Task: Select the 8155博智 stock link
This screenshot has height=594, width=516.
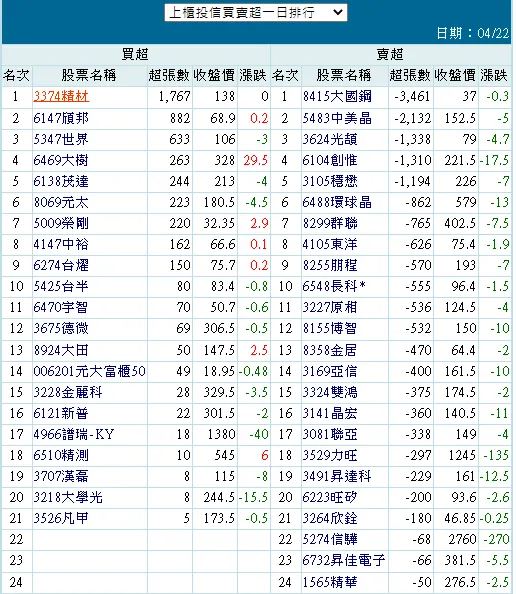Action: [x=330, y=328]
